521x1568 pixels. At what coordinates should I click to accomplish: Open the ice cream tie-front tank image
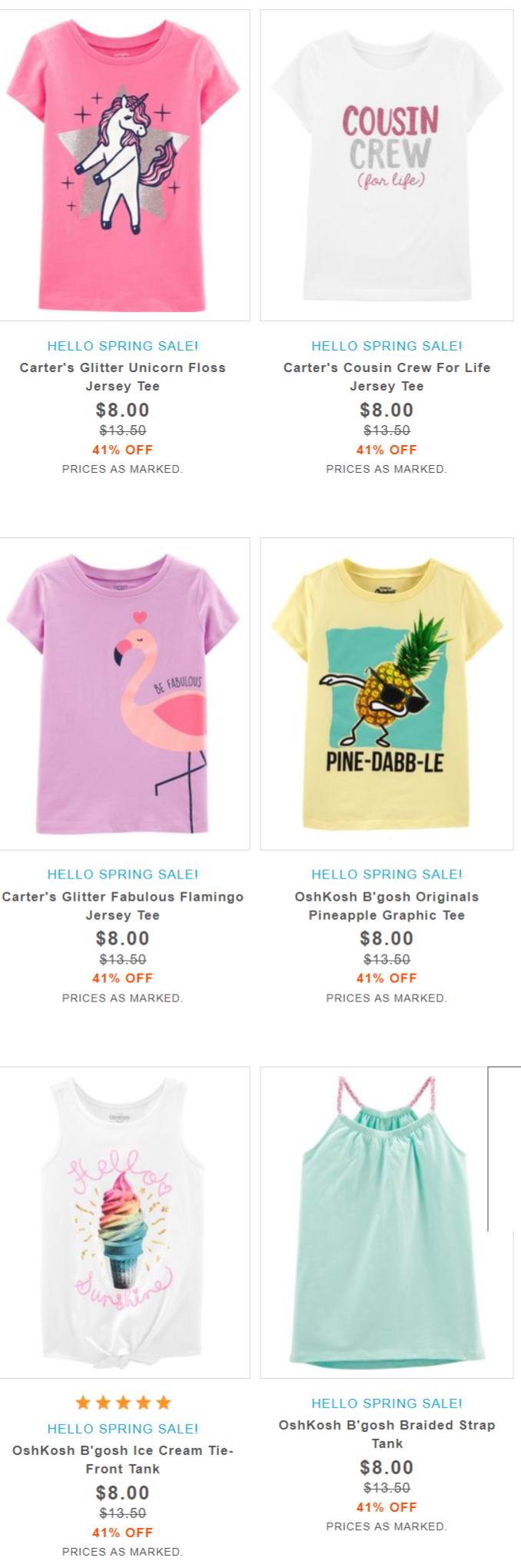click(123, 1222)
